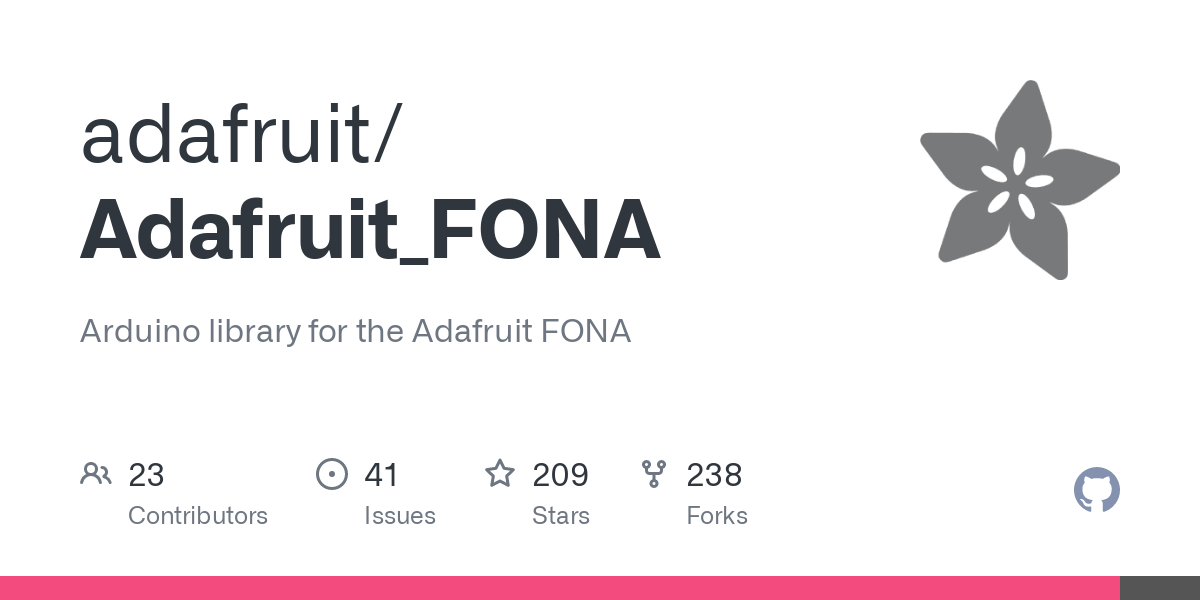Click the GitHub Octocat logo

(1096, 491)
